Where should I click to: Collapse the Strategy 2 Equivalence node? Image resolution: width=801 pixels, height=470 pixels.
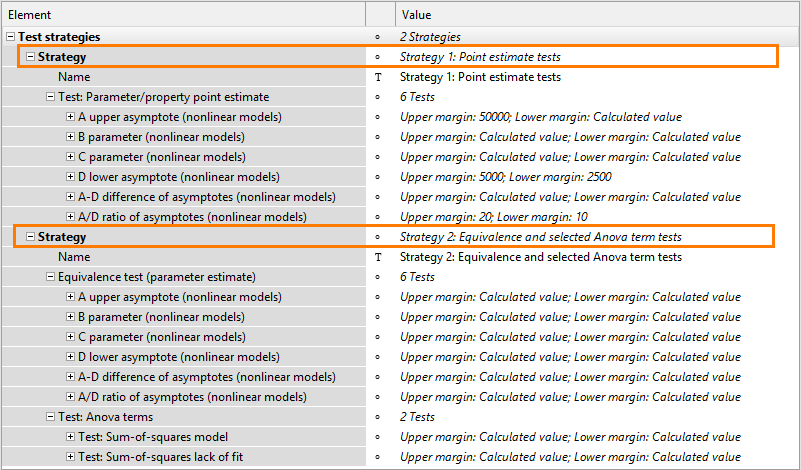(30, 237)
